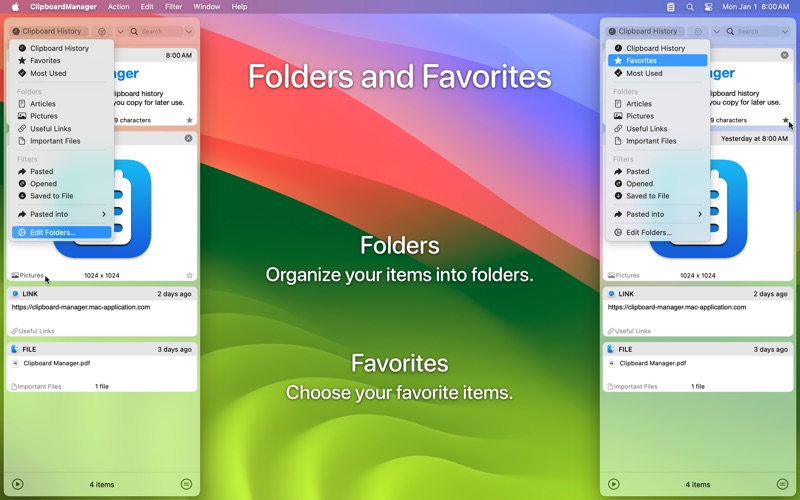
Task: Select highlighted Favorites in right panel menu
Action: pos(658,60)
